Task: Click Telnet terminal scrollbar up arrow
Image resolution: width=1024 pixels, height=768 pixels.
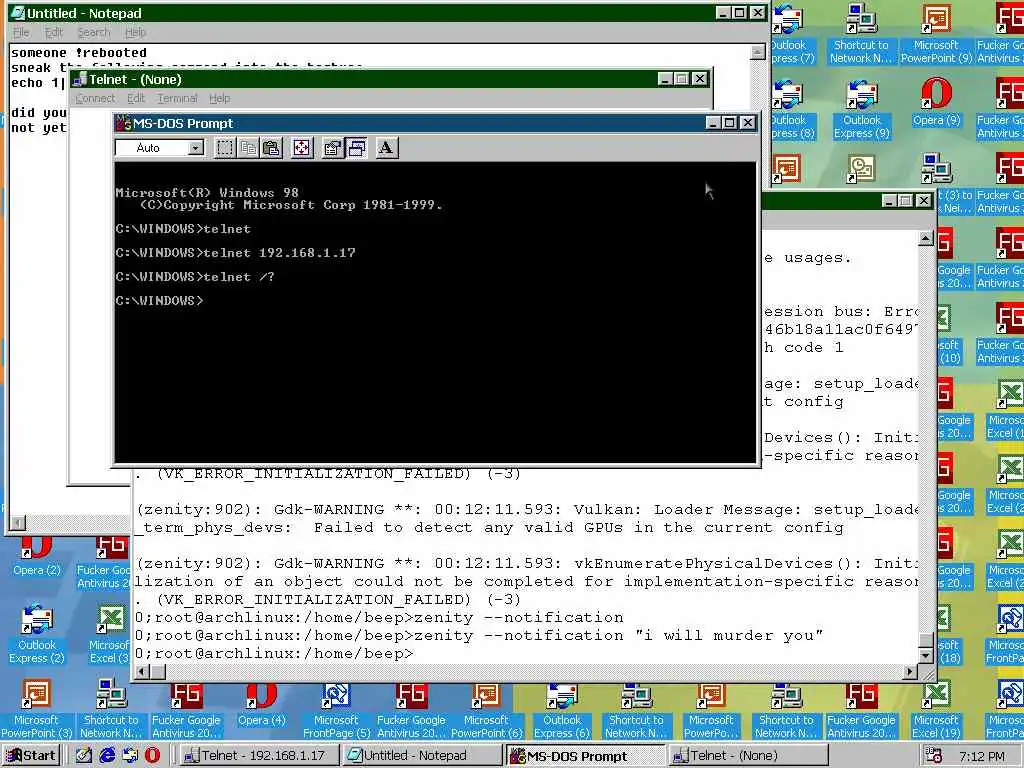Action: pos(925,238)
